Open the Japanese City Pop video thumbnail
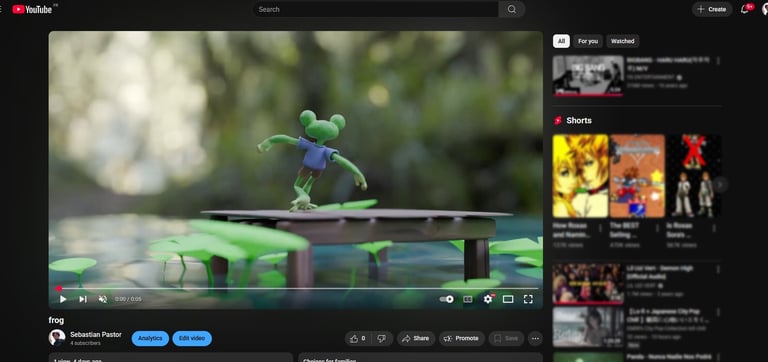768x362 pixels. tap(588, 327)
